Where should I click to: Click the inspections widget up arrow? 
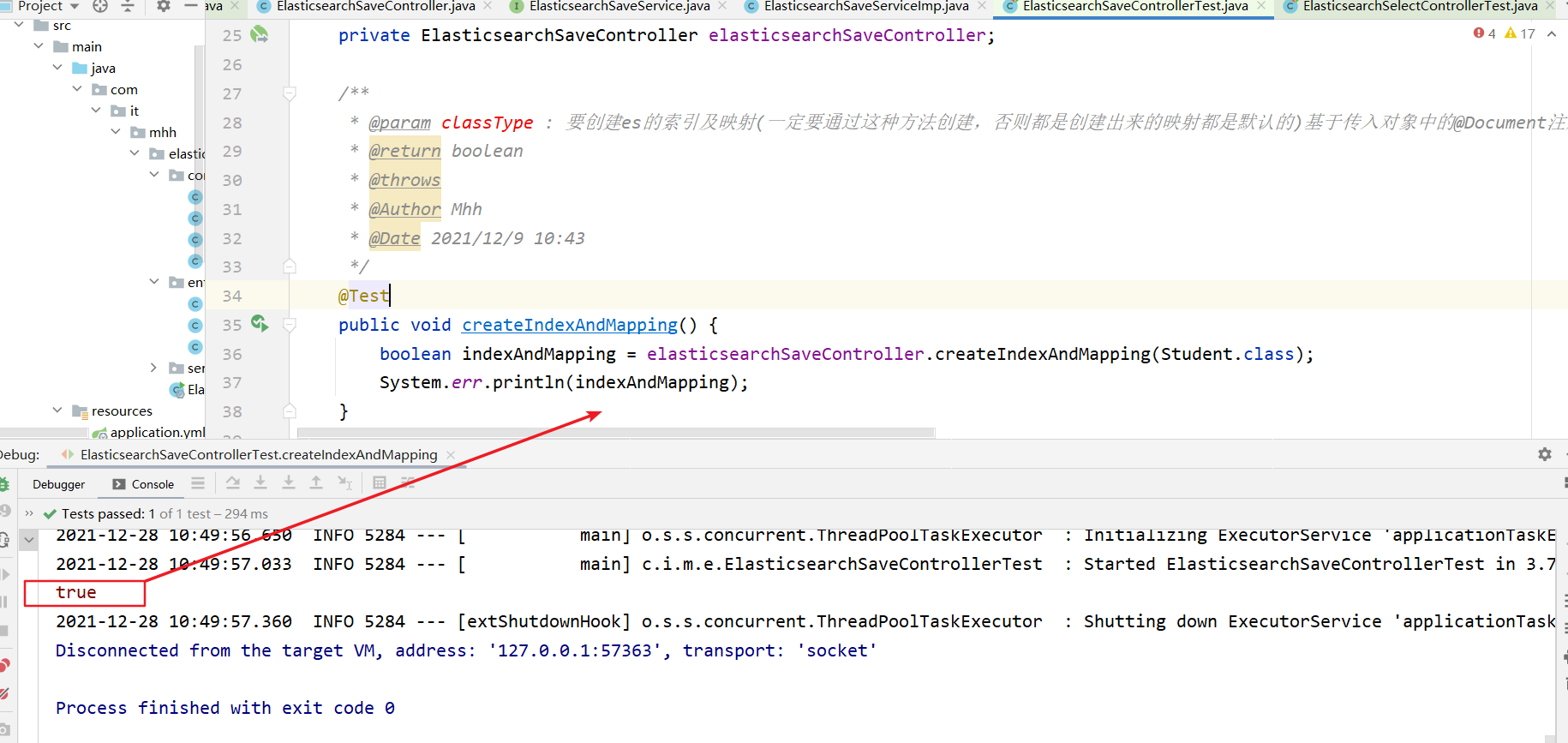[1552, 33]
